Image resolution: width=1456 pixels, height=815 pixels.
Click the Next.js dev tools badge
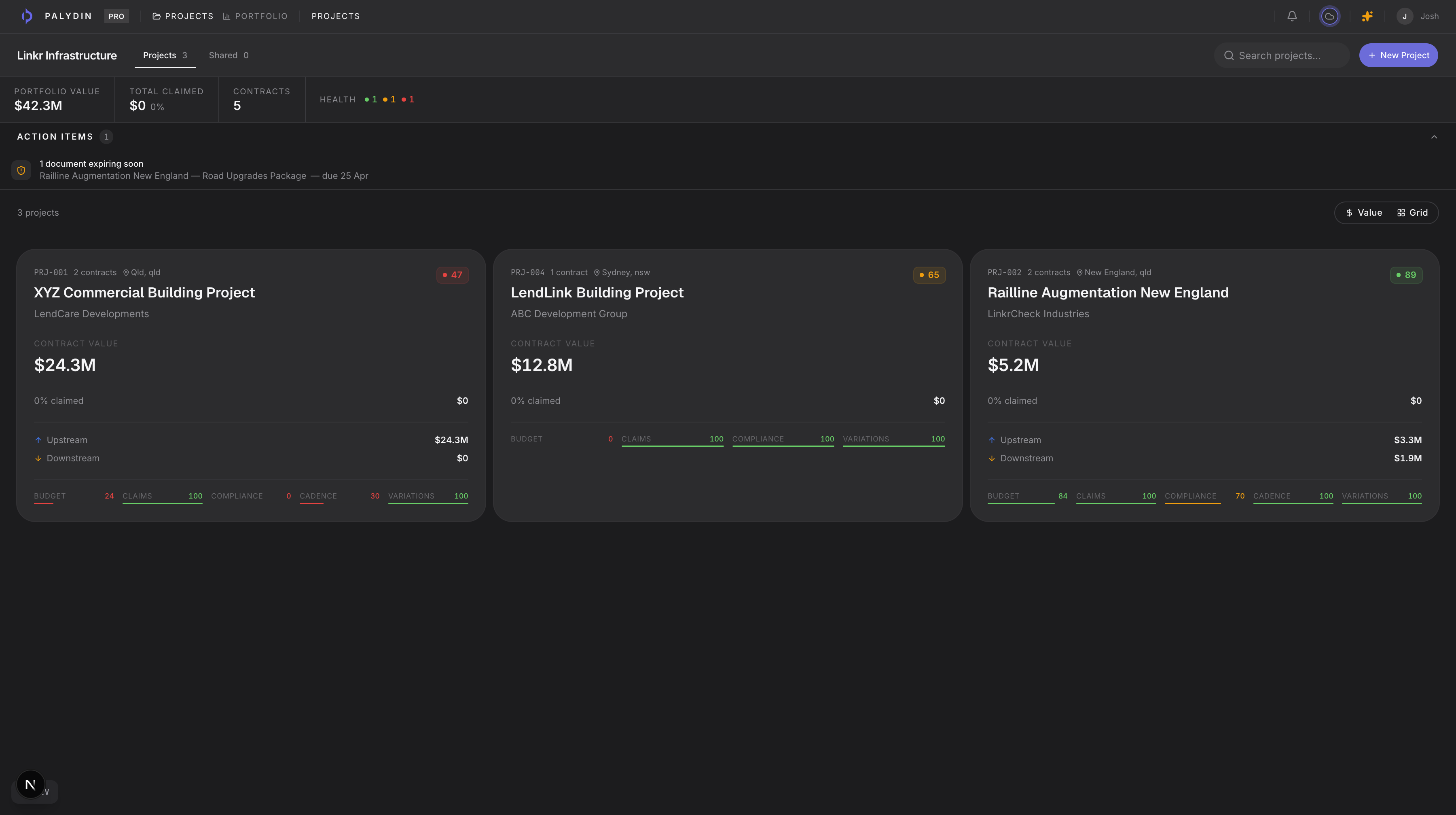pos(30,784)
